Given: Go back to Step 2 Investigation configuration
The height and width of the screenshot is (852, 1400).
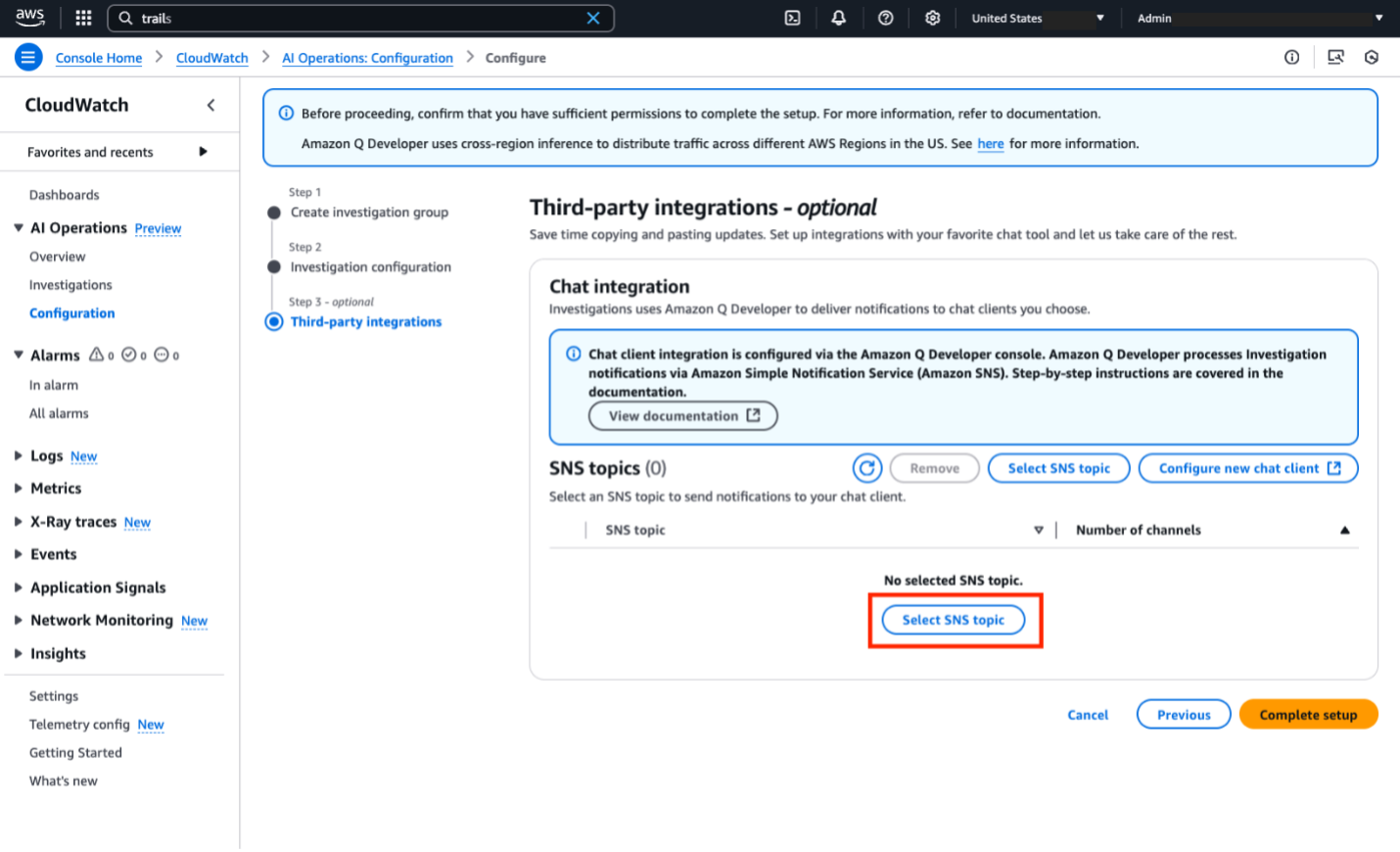Looking at the screenshot, I should click(371, 267).
